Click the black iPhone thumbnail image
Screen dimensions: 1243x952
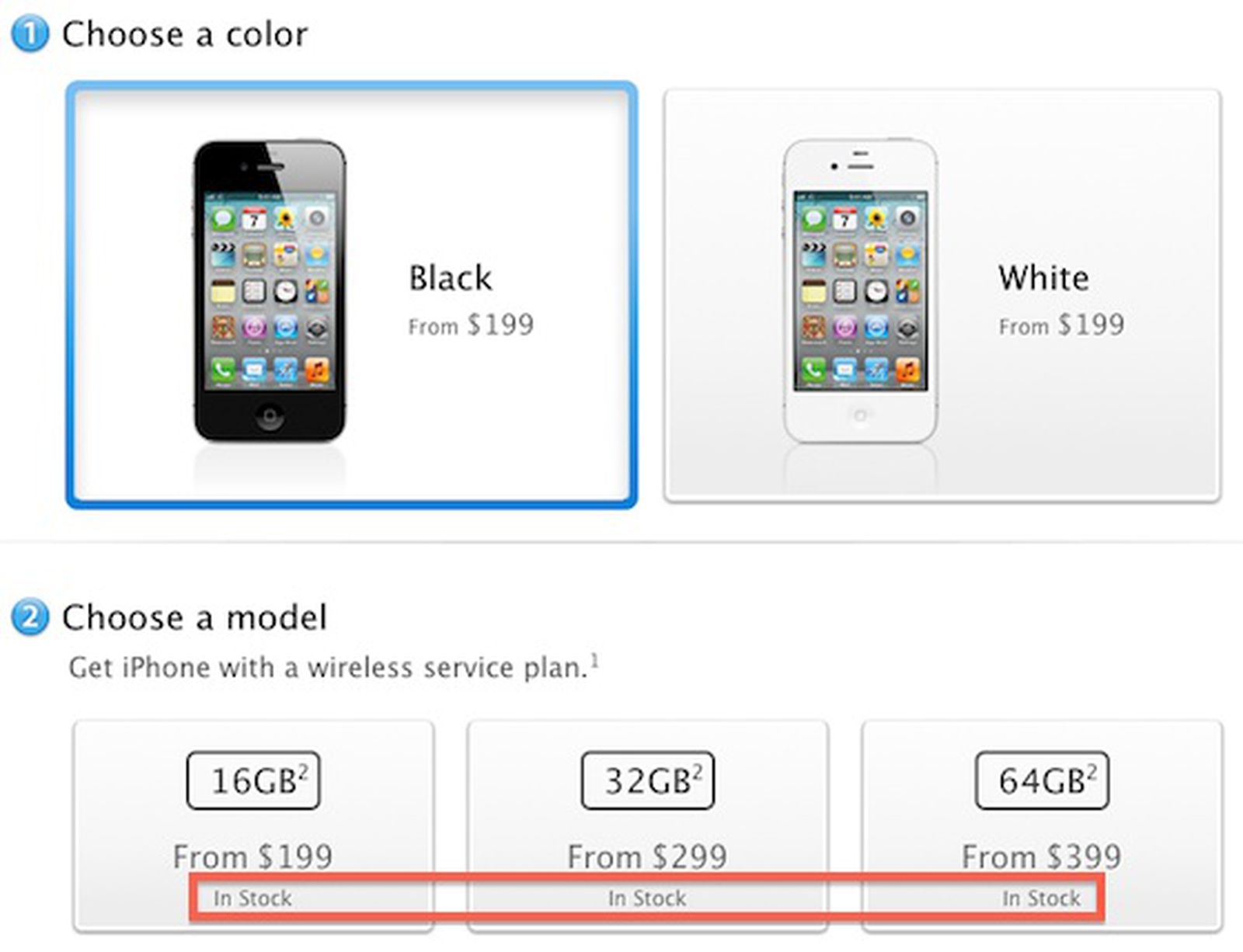(268, 291)
